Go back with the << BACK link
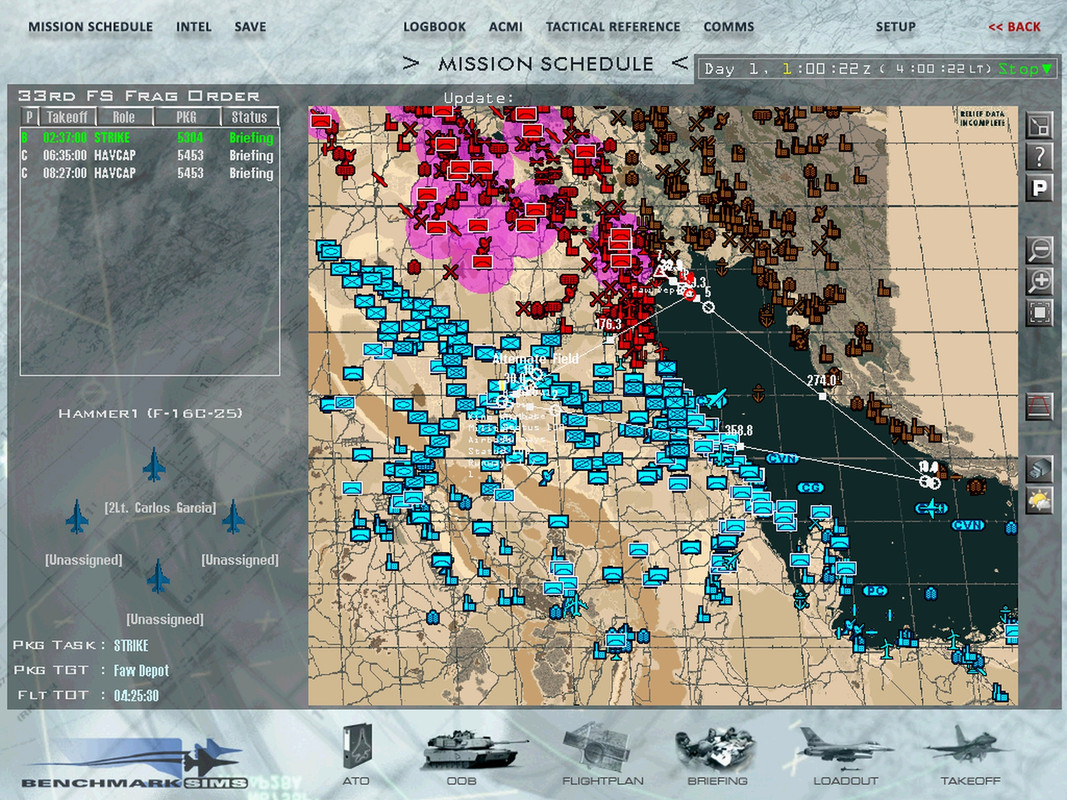 tap(1014, 27)
